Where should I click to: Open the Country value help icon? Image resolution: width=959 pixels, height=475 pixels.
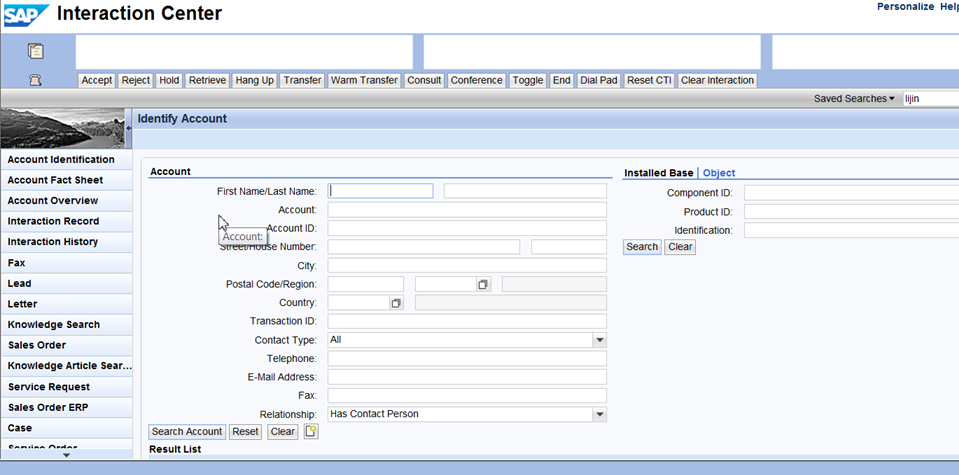coord(396,303)
